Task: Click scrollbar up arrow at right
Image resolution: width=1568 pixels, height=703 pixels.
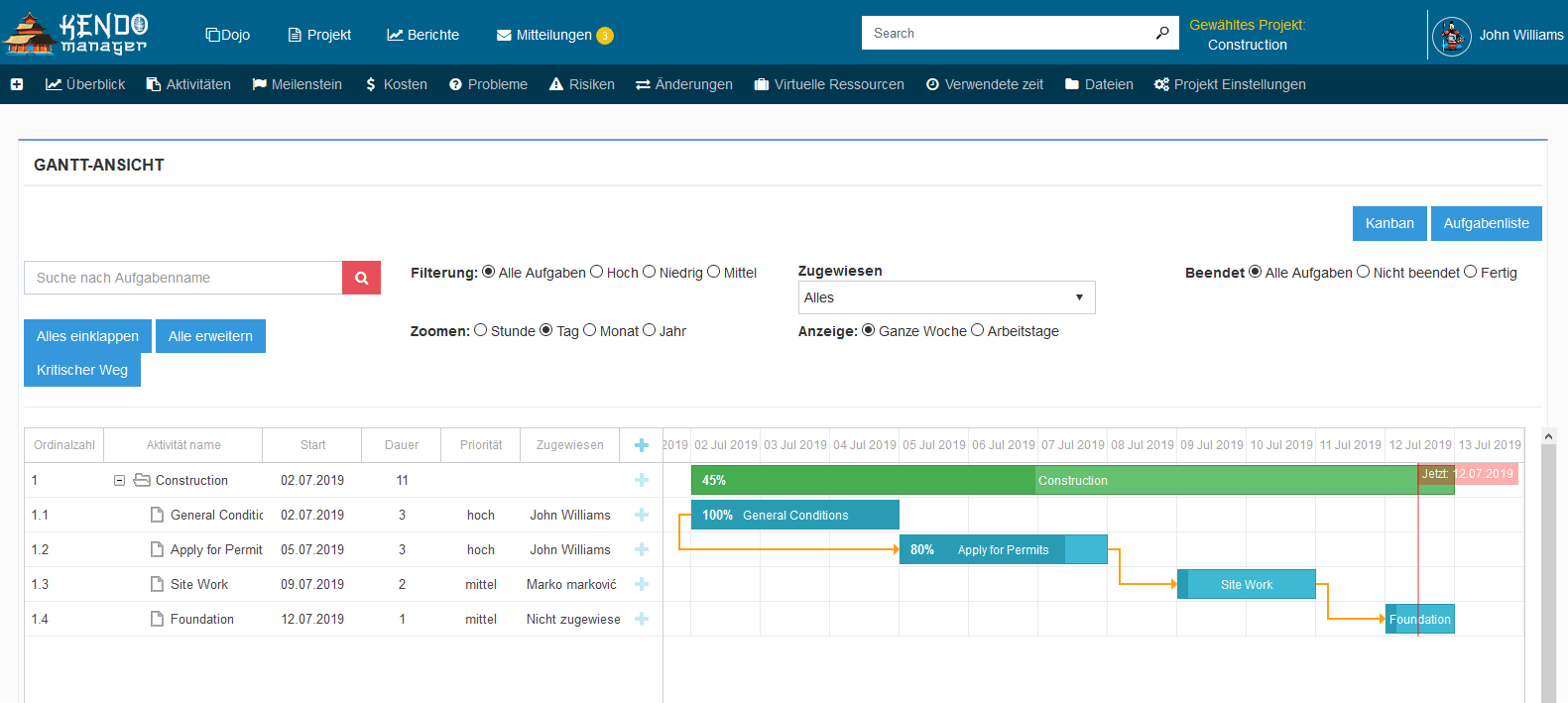Action: (x=1548, y=435)
